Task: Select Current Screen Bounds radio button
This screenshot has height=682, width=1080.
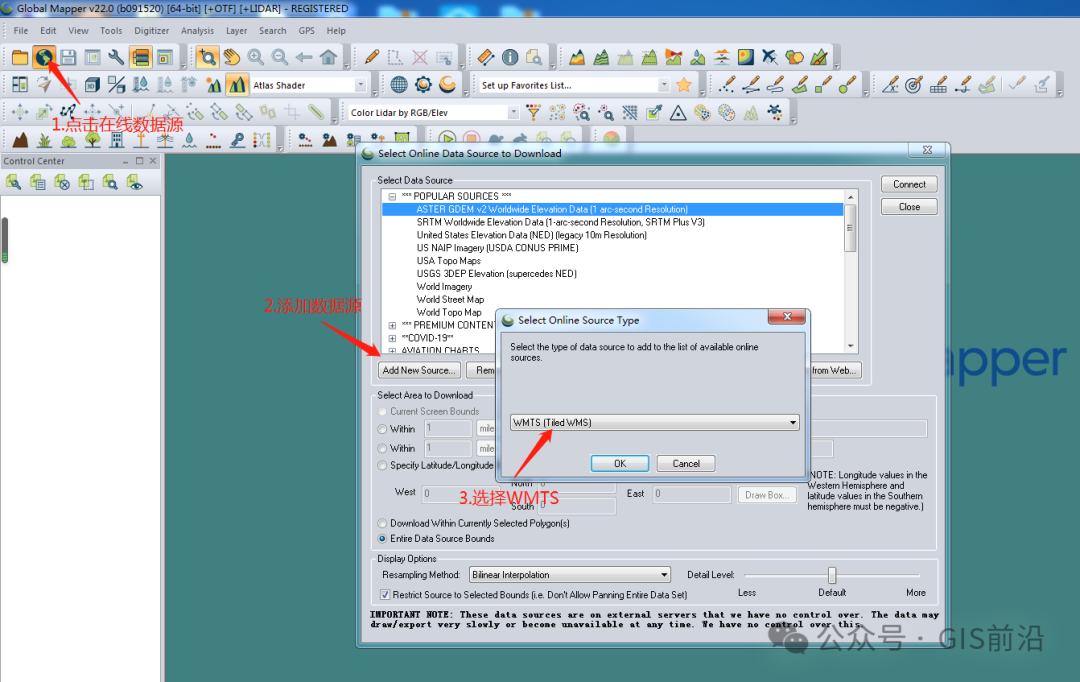Action: (382, 411)
